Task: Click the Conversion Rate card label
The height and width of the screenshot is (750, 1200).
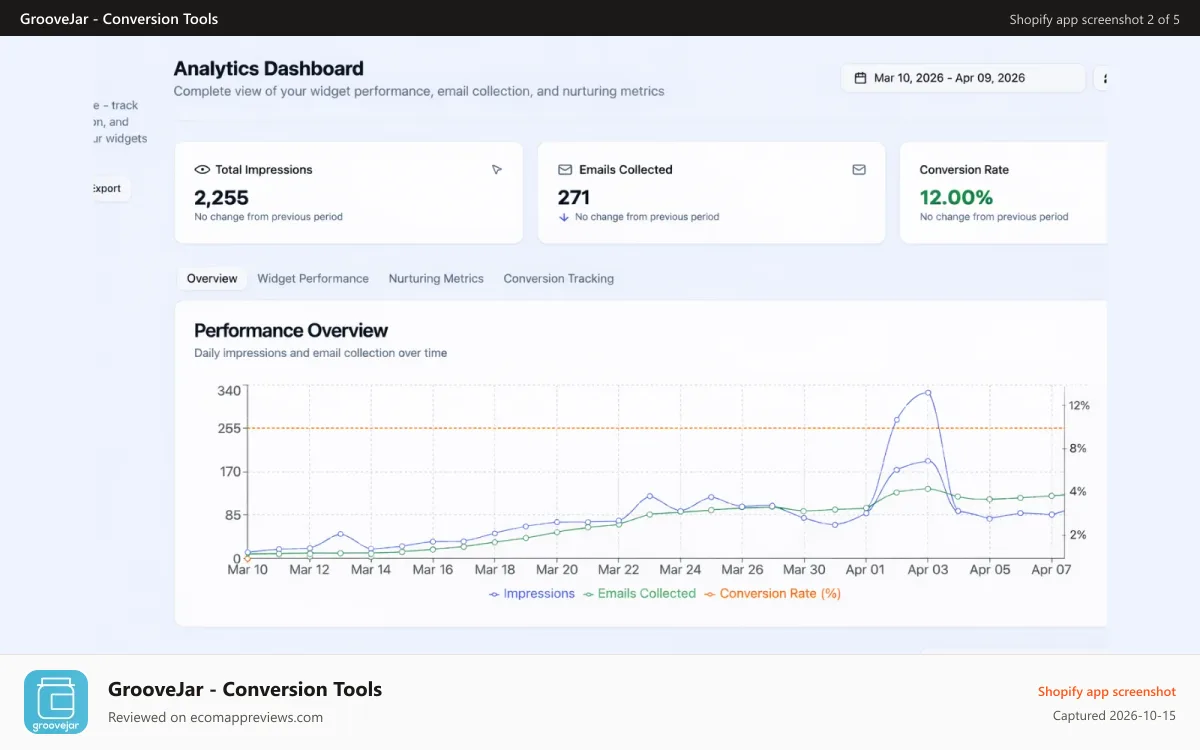Action: point(964,170)
